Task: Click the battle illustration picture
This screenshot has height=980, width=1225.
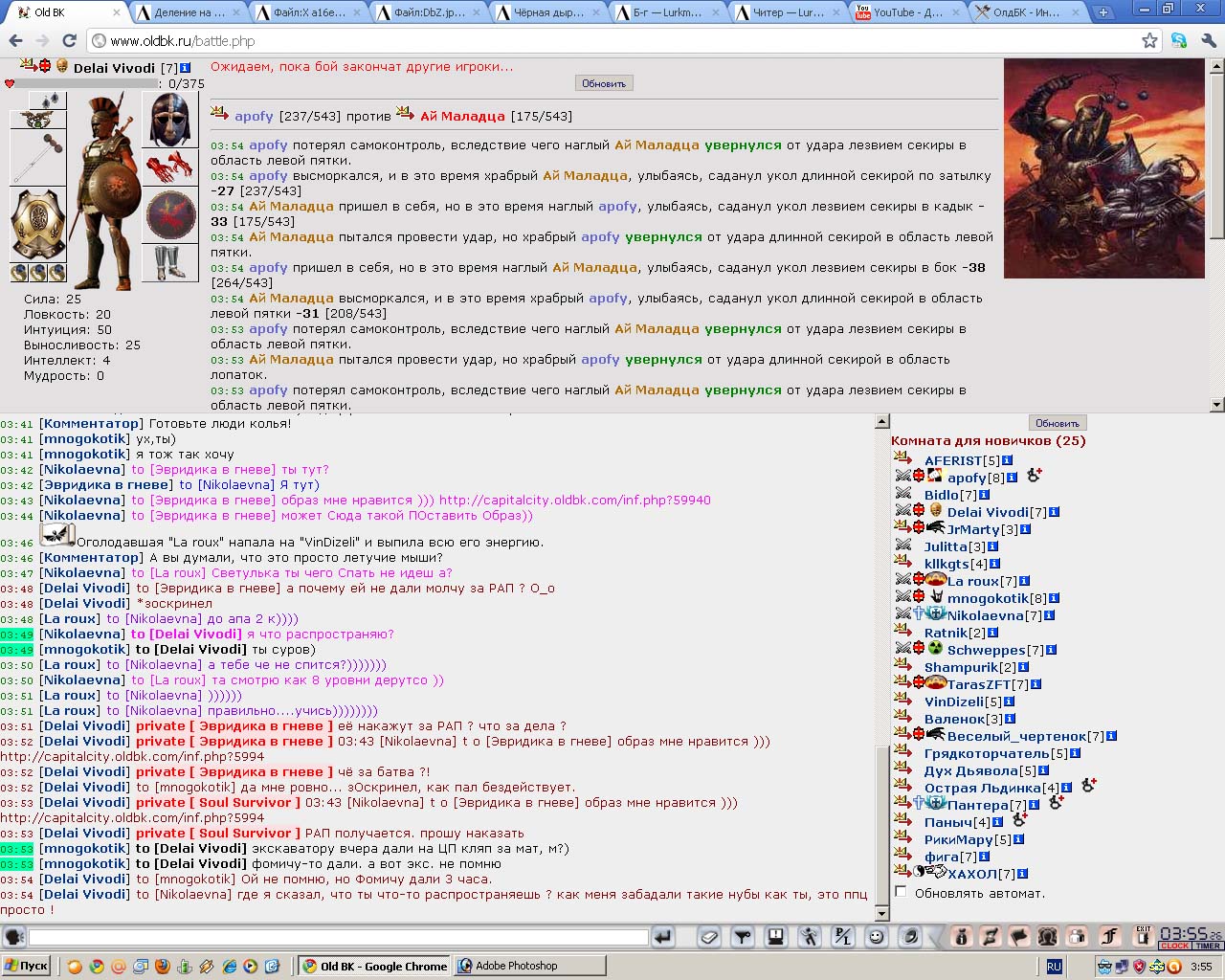Action: click(x=1104, y=168)
